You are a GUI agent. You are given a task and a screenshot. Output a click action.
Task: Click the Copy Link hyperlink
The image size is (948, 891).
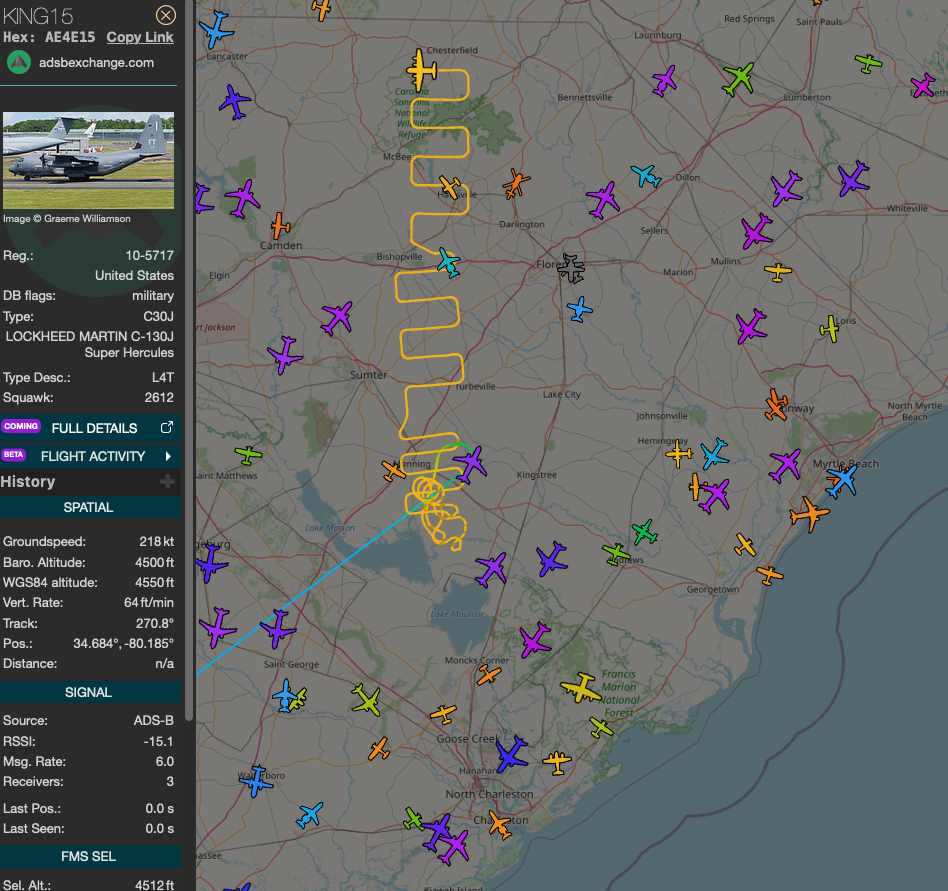click(x=140, y=37)
